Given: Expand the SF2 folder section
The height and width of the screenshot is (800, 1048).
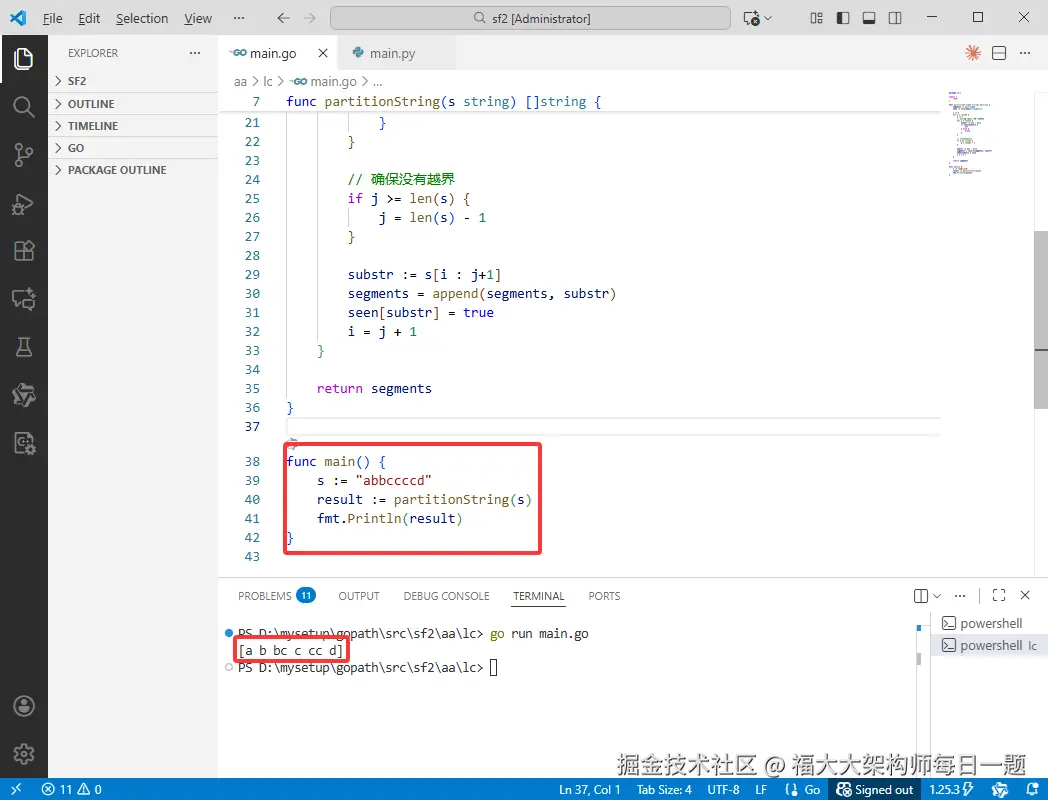Looking at the screenshot, I should point(134,81).
